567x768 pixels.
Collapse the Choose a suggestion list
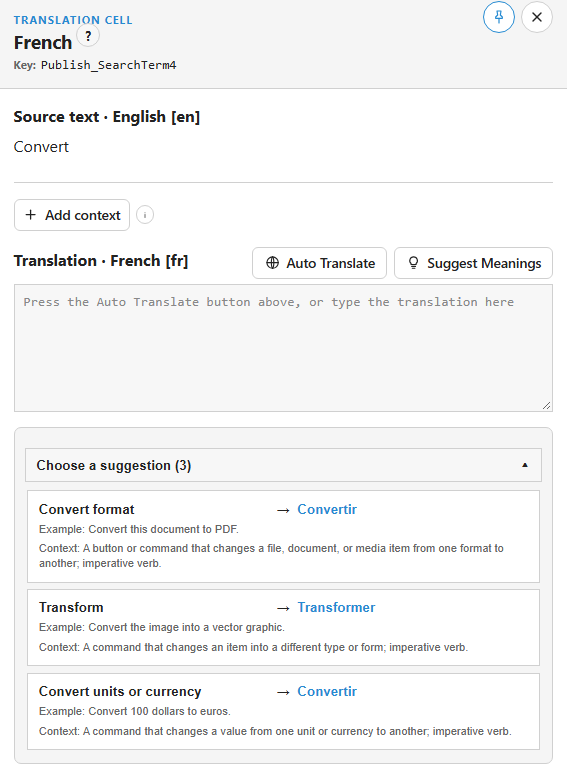coord(284,465)
